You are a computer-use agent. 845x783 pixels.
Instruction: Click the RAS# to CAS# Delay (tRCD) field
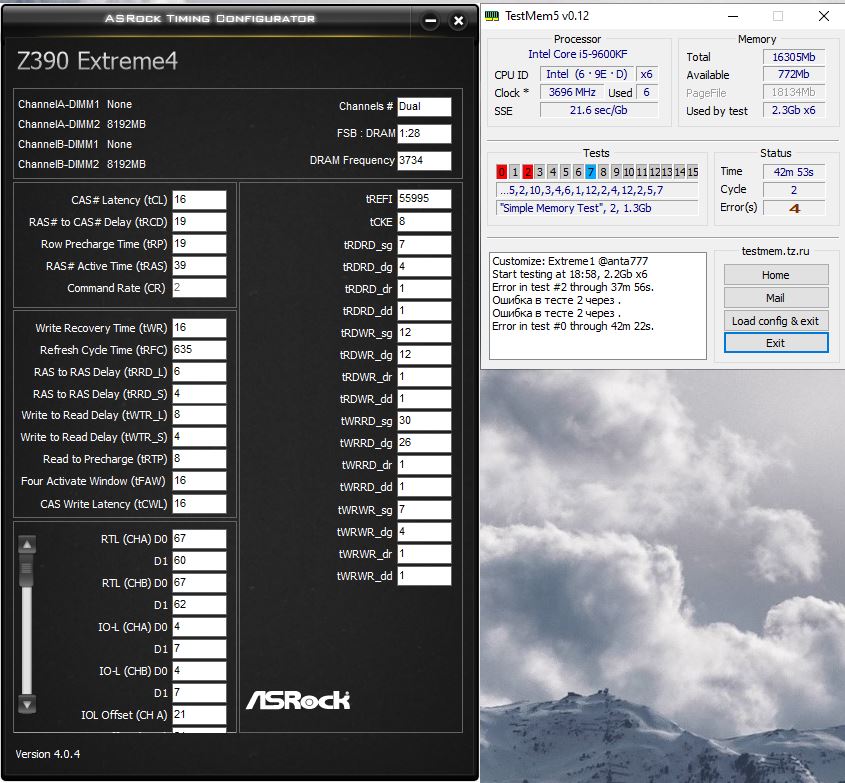[199, 221]
